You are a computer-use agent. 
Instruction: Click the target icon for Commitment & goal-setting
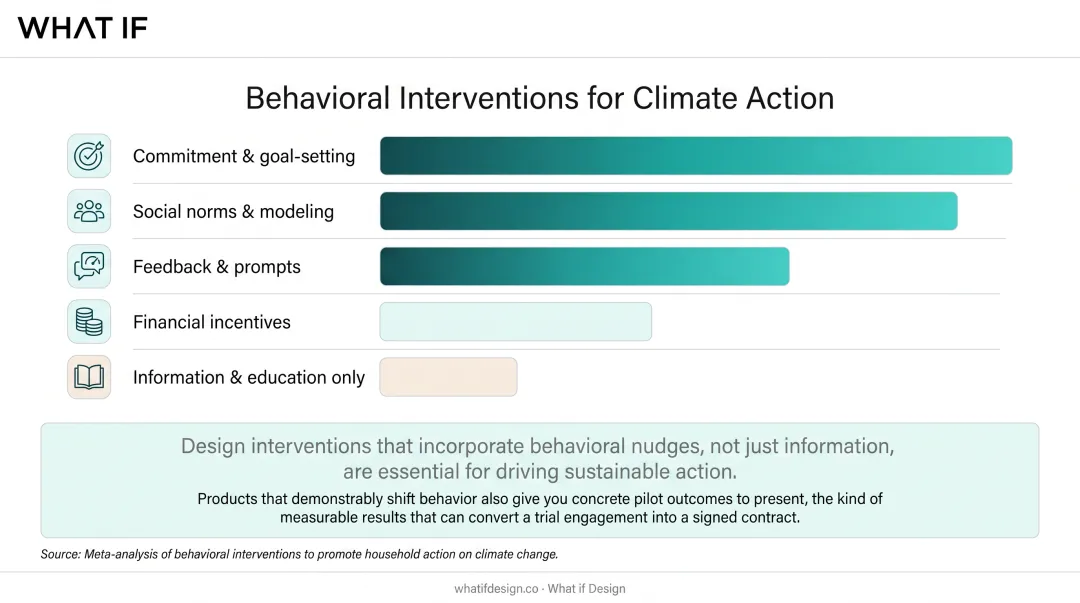tap(89, 156)
